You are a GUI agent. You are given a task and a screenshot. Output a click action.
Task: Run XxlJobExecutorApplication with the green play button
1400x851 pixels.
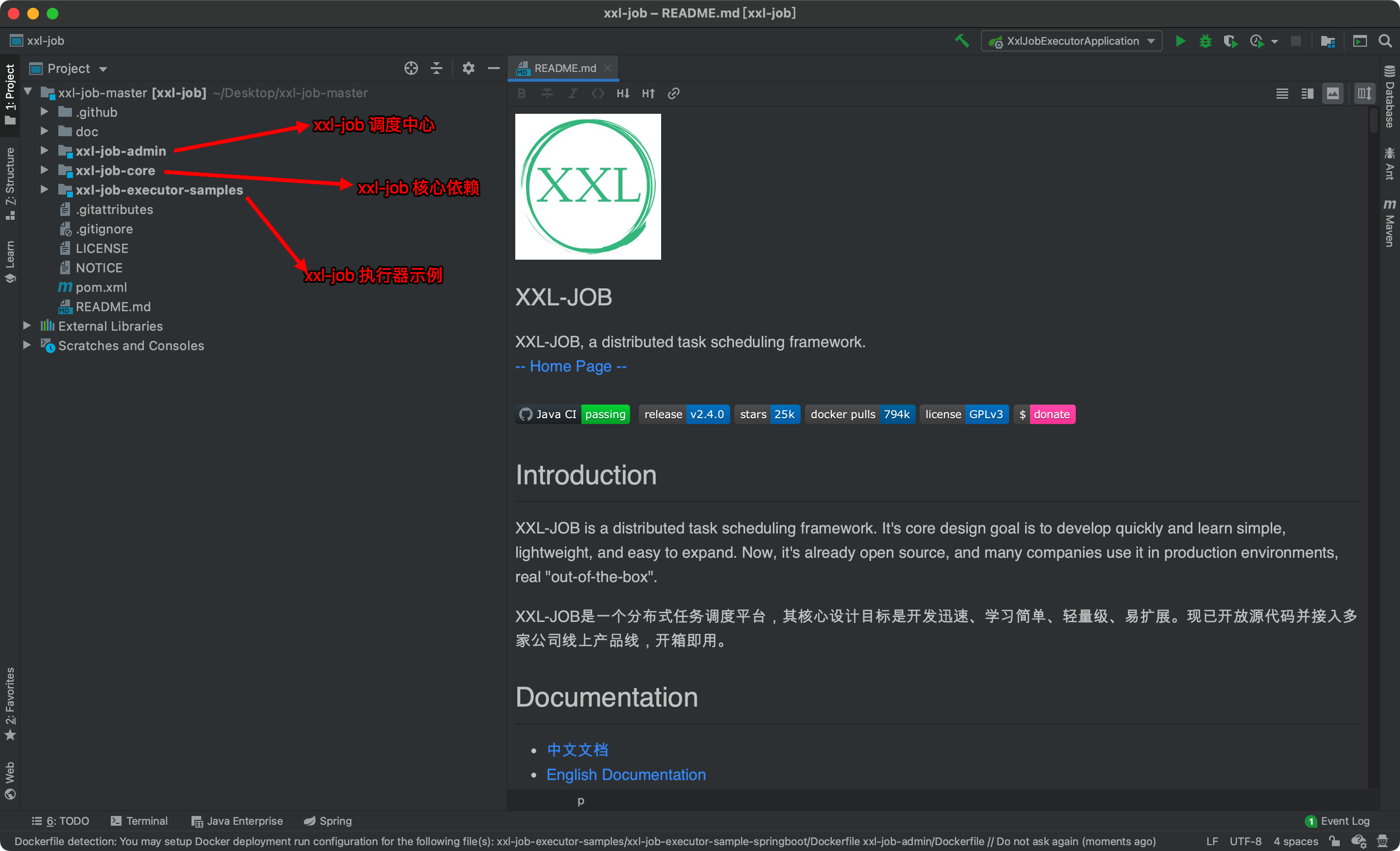point(1180,41)
